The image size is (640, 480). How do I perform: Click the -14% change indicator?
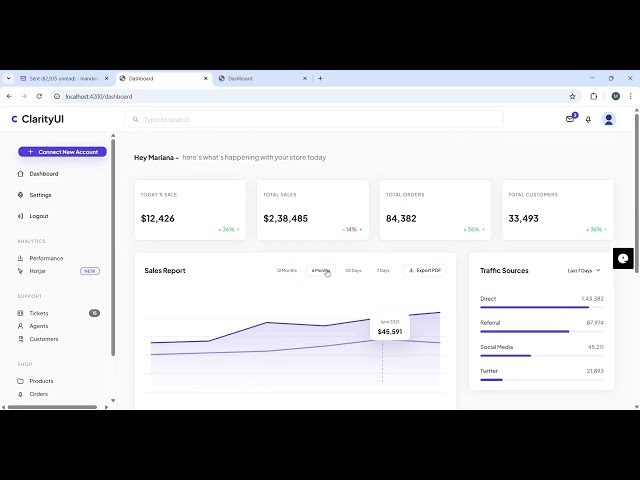(352, 229)
